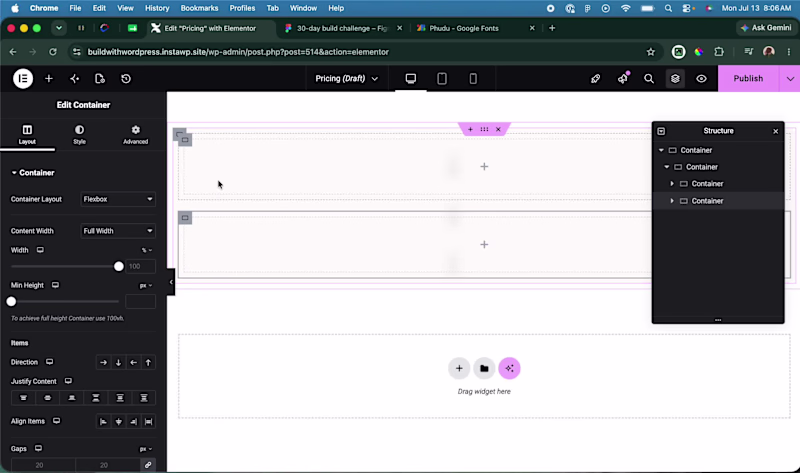Image resolution: width=800 pixels, height=473 pixels.
Task: Collapse the top-level Container in Structure
Action: (661, 150)
